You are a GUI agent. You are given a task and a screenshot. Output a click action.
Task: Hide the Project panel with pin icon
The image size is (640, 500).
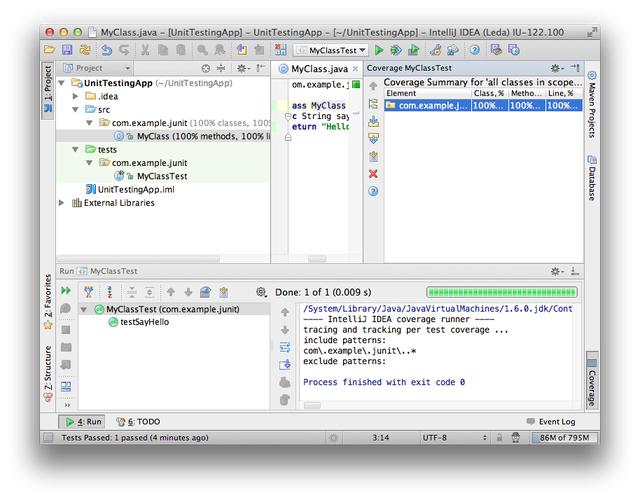click(x=260, y=68)
